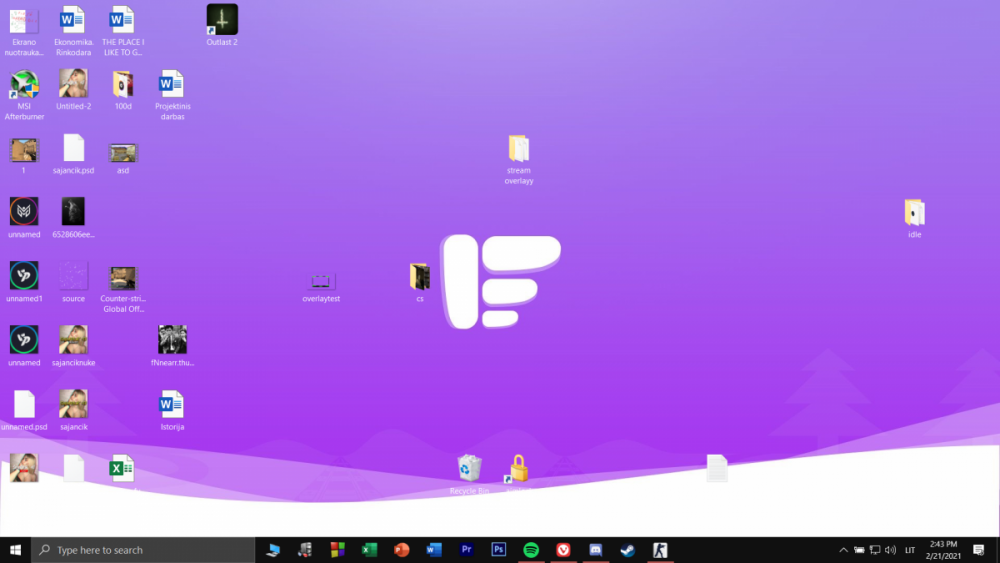
Task: Open the MSI Afterburner shortcut
Action: coord(24,86)
